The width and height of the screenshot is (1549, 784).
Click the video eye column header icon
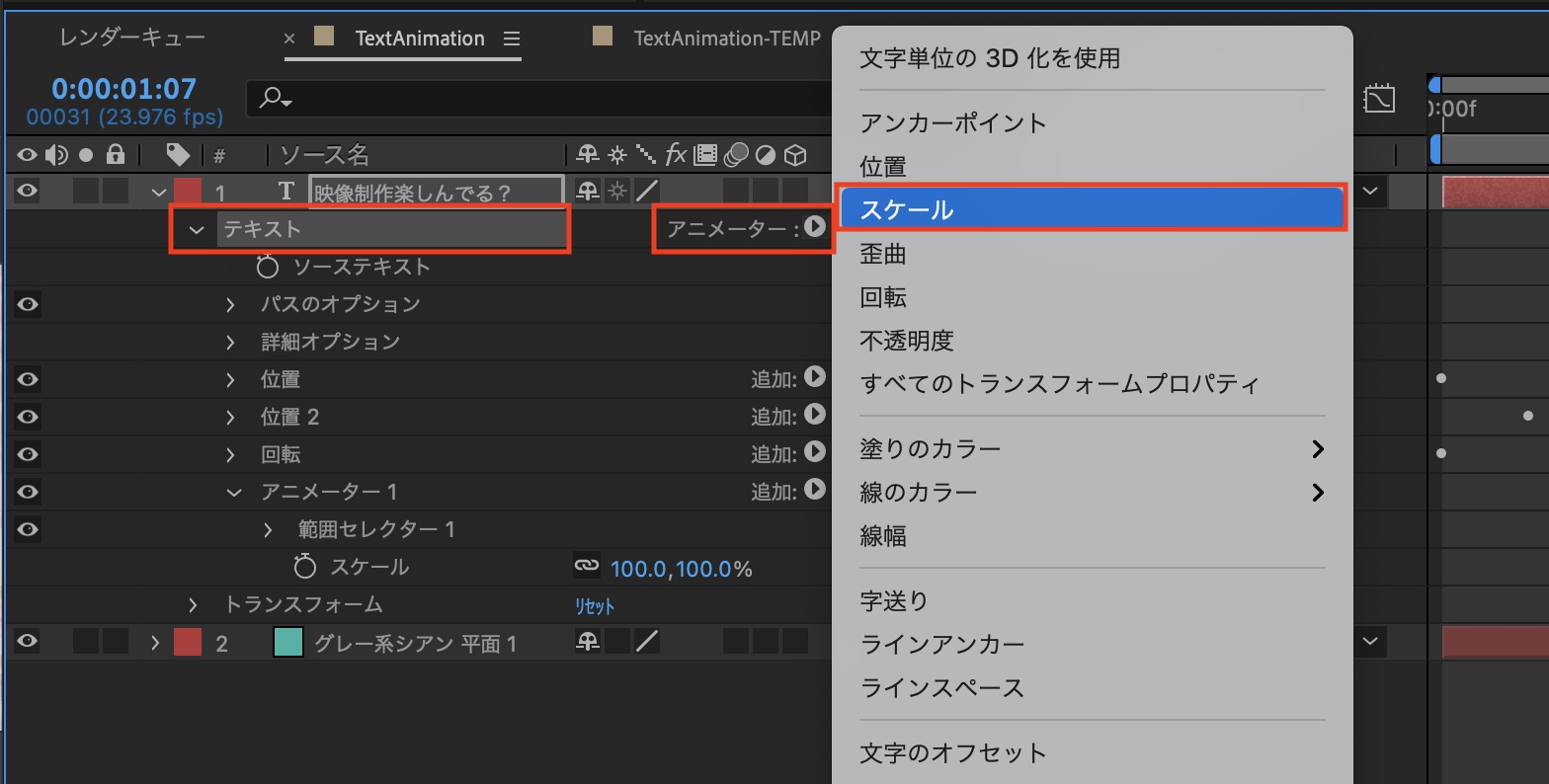point(28,155)
